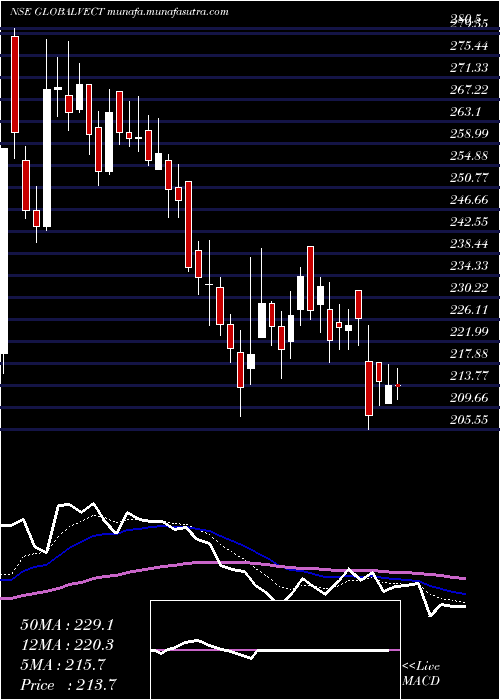The width and height of the screenshot is (500, 700).
Task: Select the 205.55 price axis label
Action: (x=470, y=420)
